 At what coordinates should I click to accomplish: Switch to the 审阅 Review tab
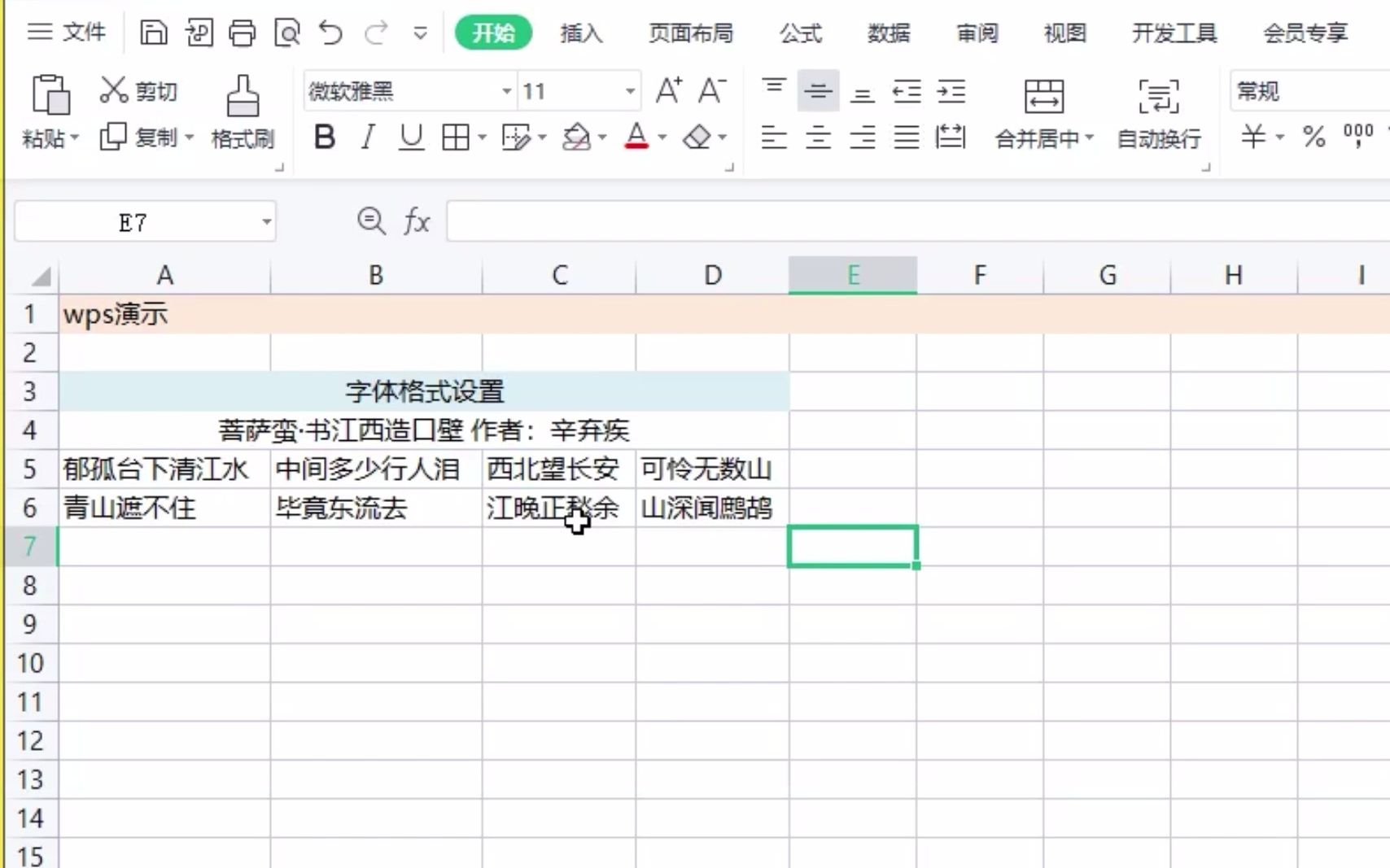pos(977,33)
